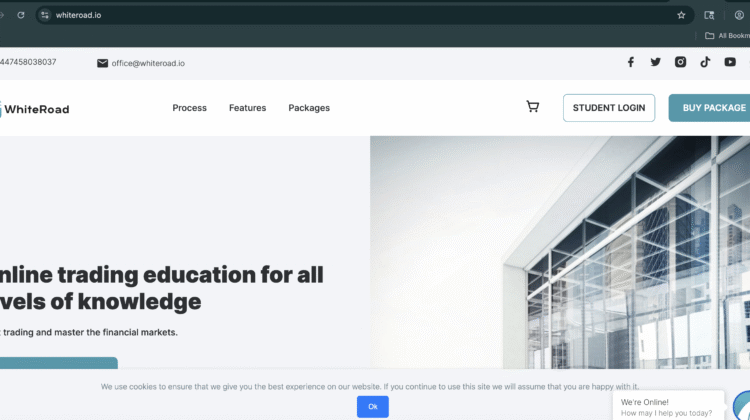
Task: Open the TikTok social icon
Action: 705,62
